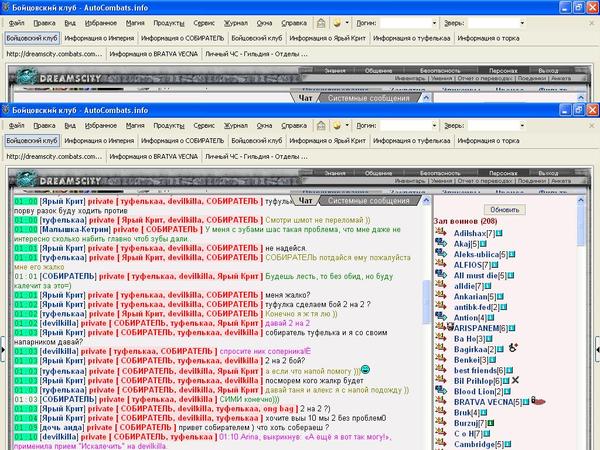This screenshot has width=600, height=450.
Task: Open Персонаж section in lower game header
Action: pos(503,173)
